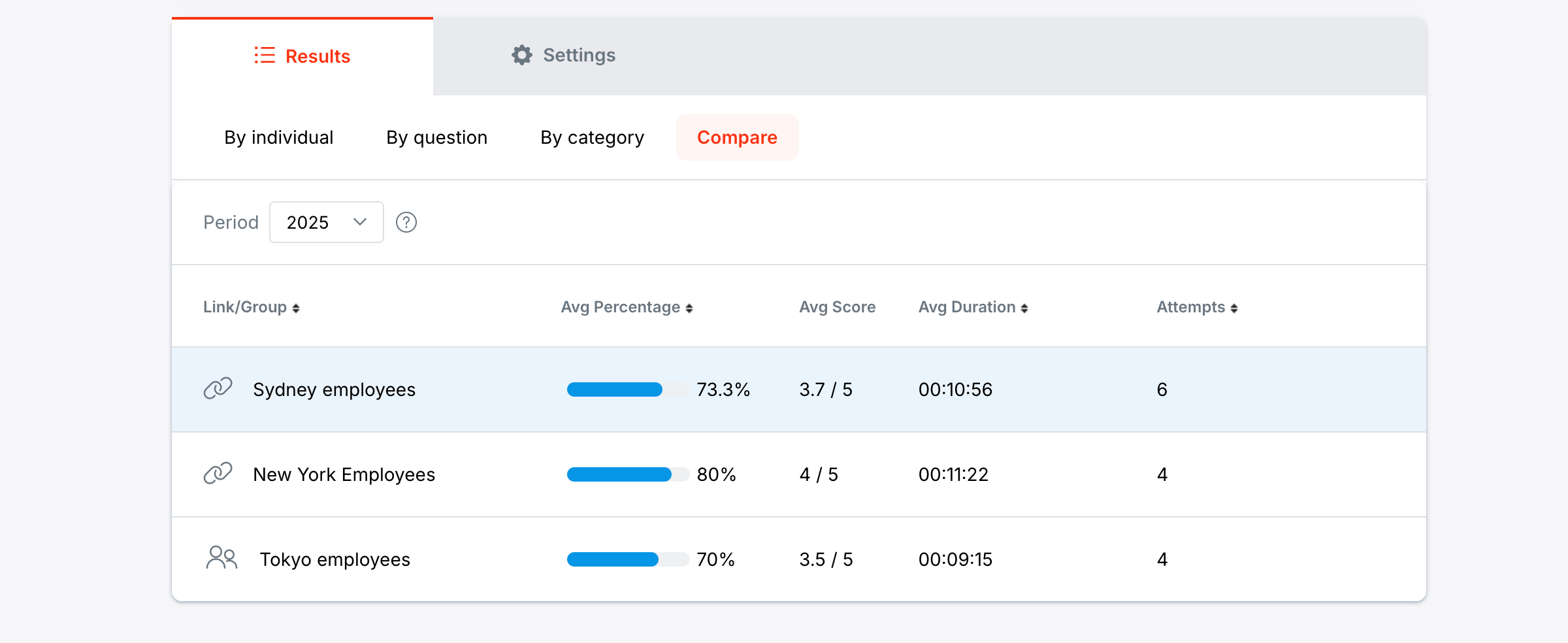Select the By question view

pos(436,138)
